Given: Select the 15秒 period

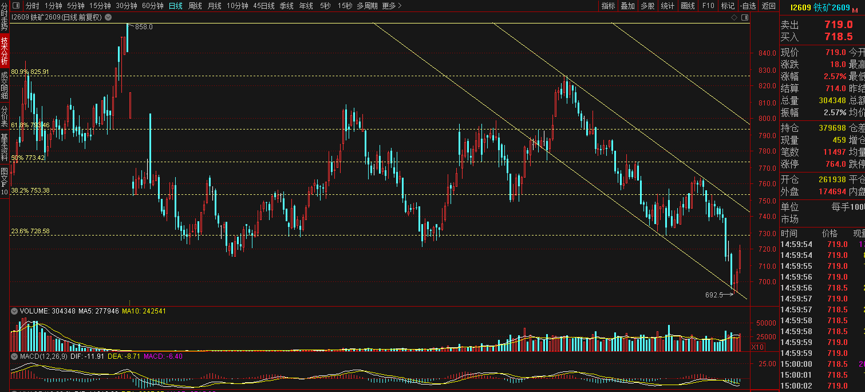Looking at the screenshot, I should click(345, 6).
